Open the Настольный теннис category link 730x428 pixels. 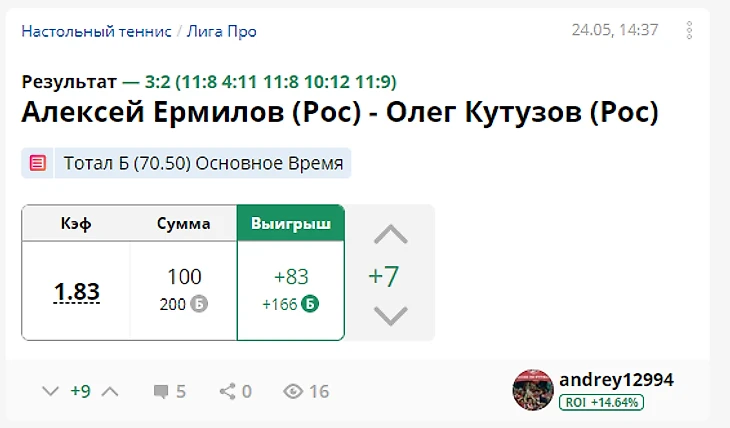[x=96, y=31]
